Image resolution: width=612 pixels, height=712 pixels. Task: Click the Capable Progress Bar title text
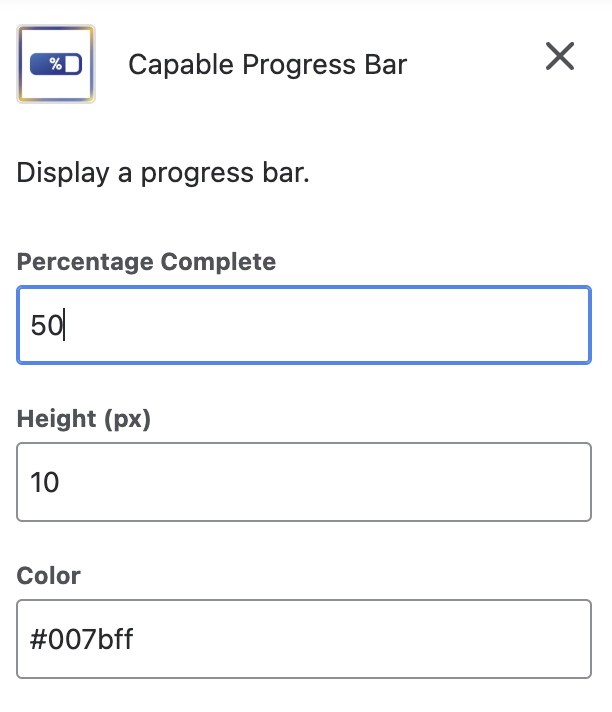pyautogui.click(x=267, y=66)
